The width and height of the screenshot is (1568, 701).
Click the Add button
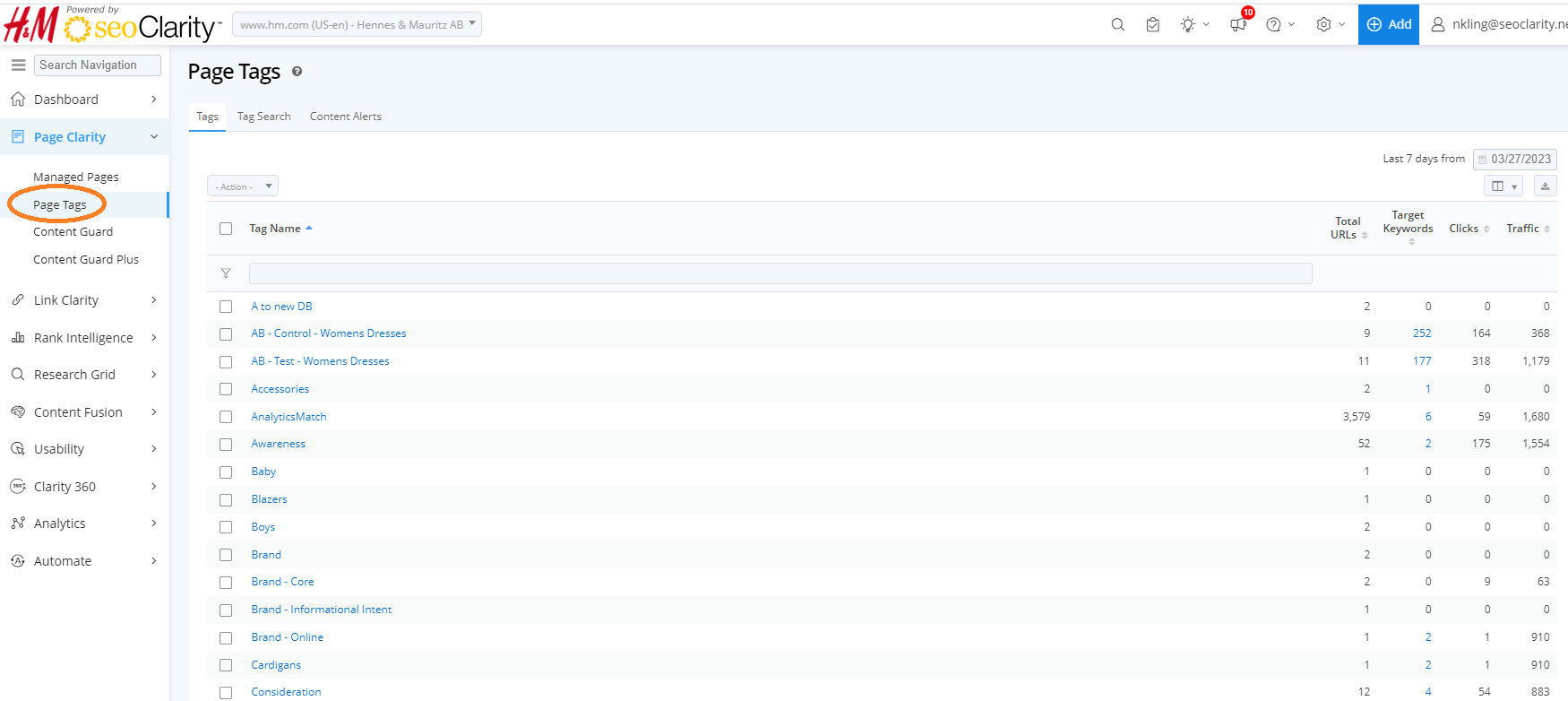[x=1389, y=24]
